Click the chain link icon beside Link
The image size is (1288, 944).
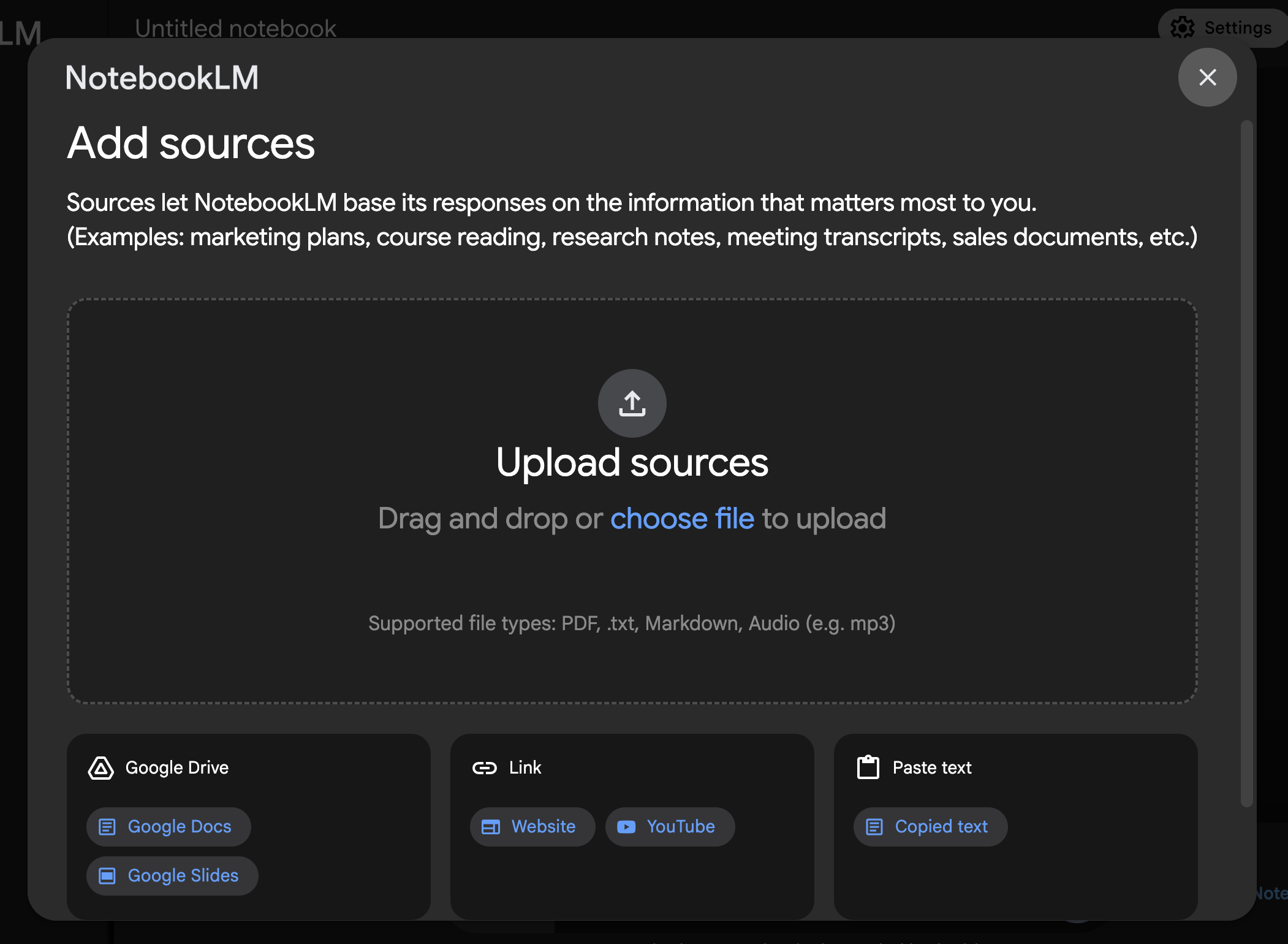[485, 767]
